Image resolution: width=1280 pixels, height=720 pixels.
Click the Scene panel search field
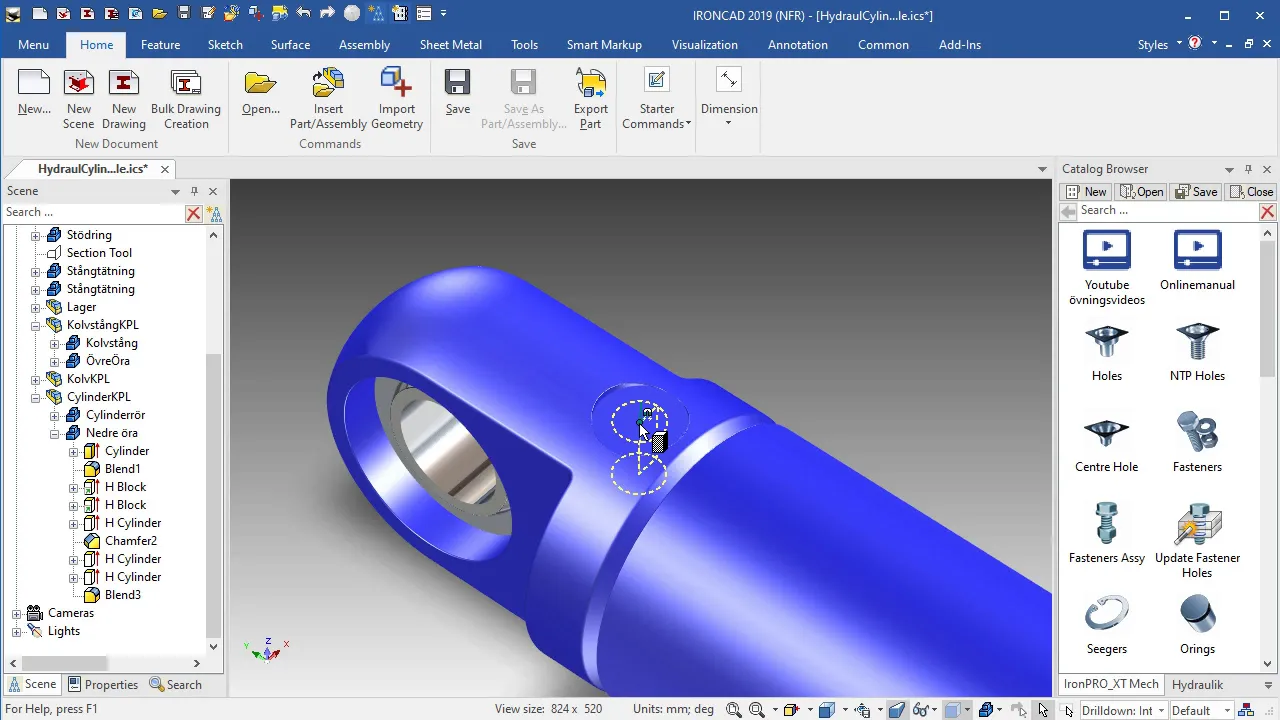pos(93,212)
